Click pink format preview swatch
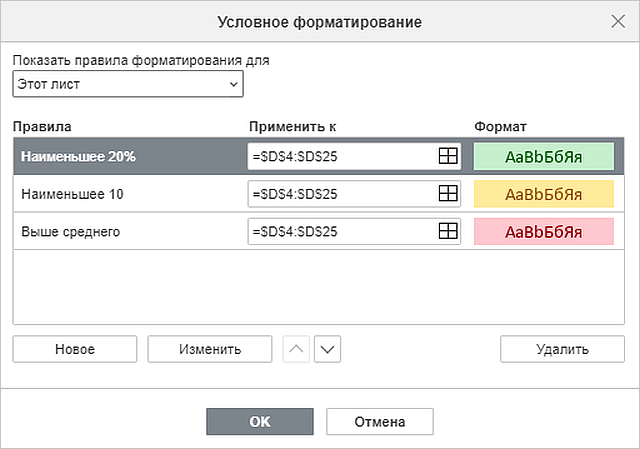The image size is (640, 449). point(544,231)
